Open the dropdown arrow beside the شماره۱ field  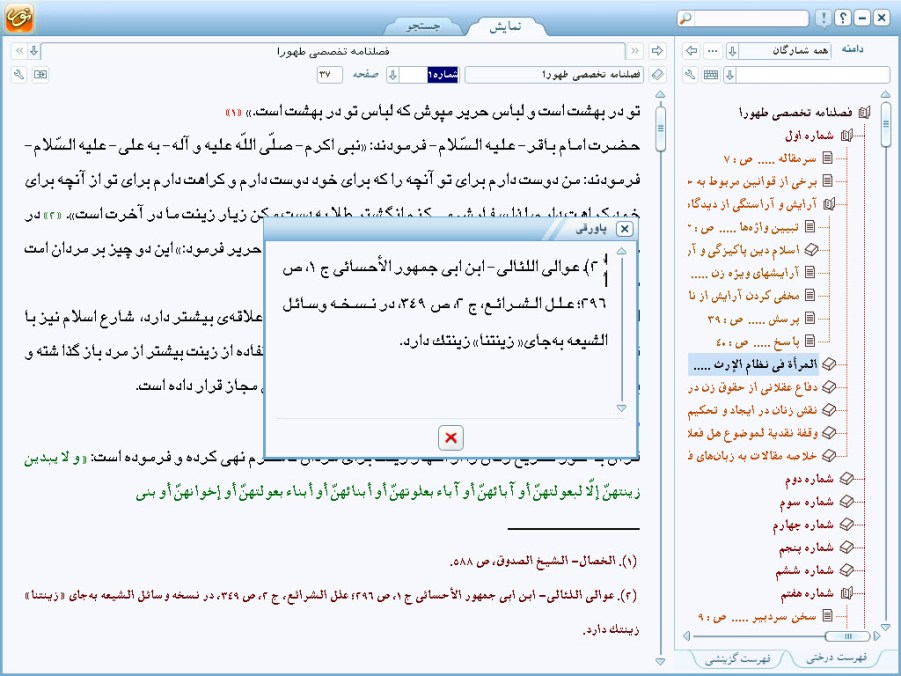tap(393, 75)
